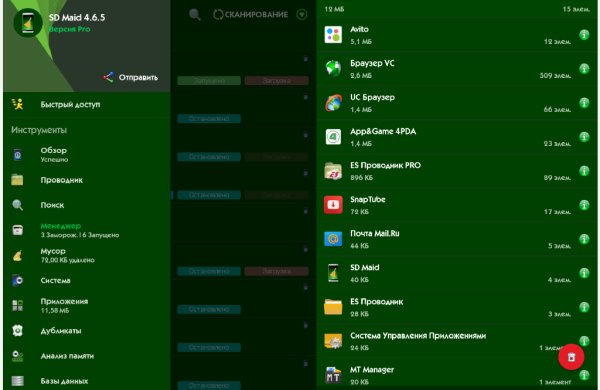Open Обзор tool

point(86,155)
